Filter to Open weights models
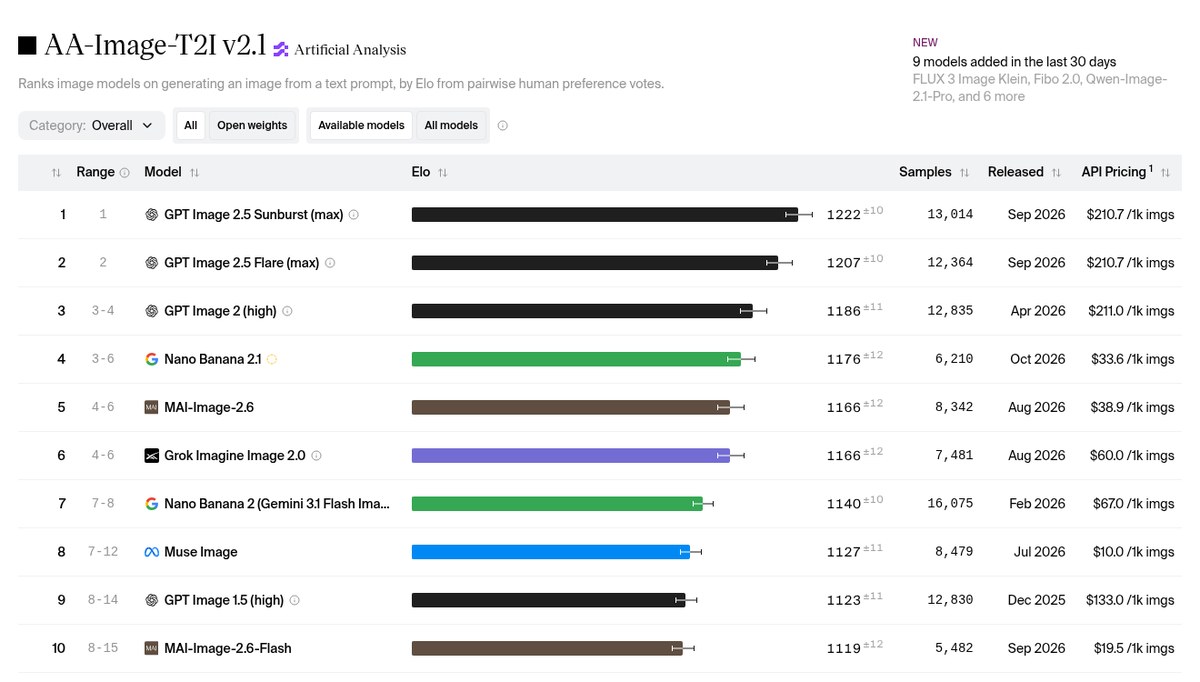Screen dimensions: 1200x682 click(252, 126)
